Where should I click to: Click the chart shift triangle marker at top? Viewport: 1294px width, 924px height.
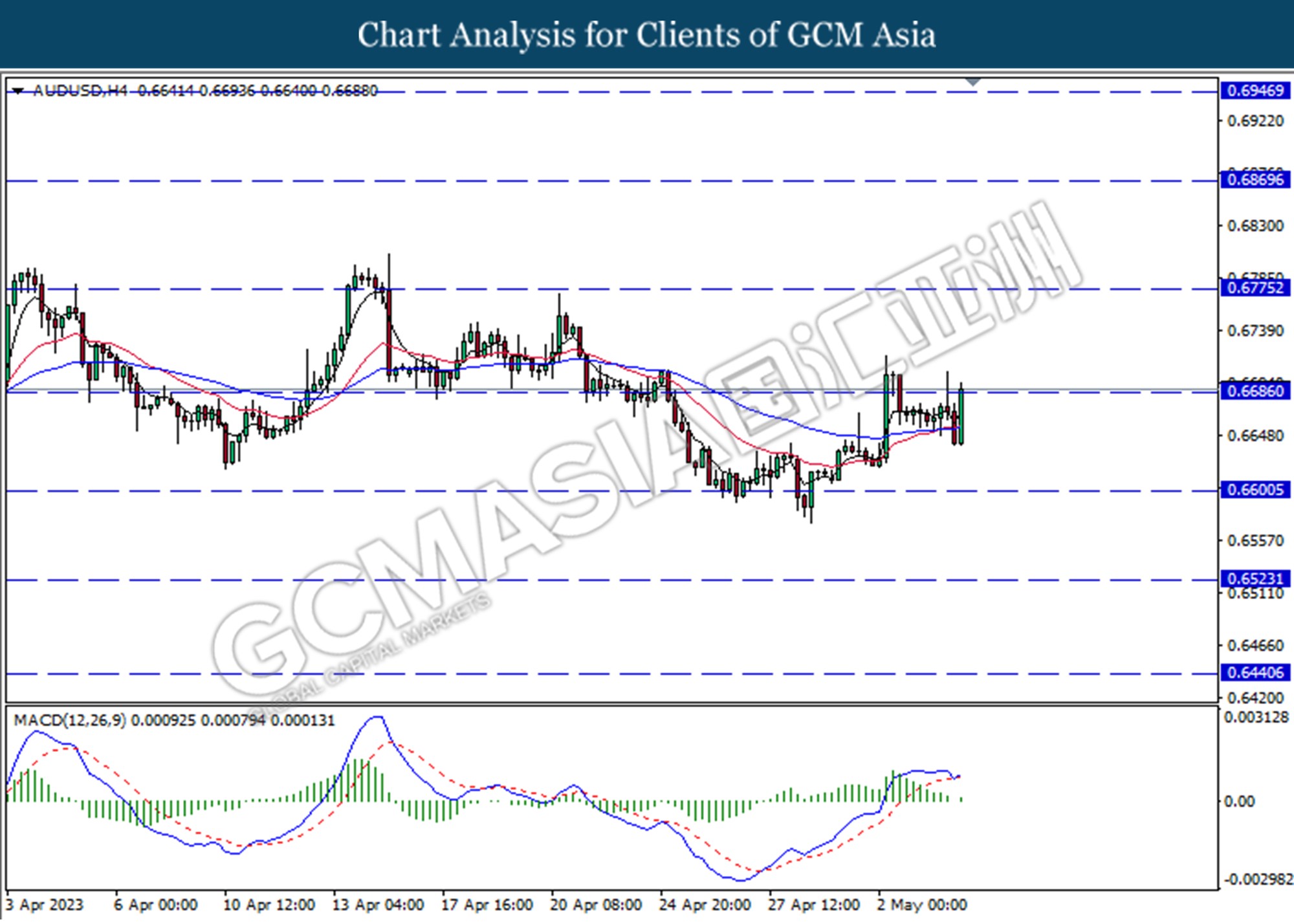tap(973, 82)
